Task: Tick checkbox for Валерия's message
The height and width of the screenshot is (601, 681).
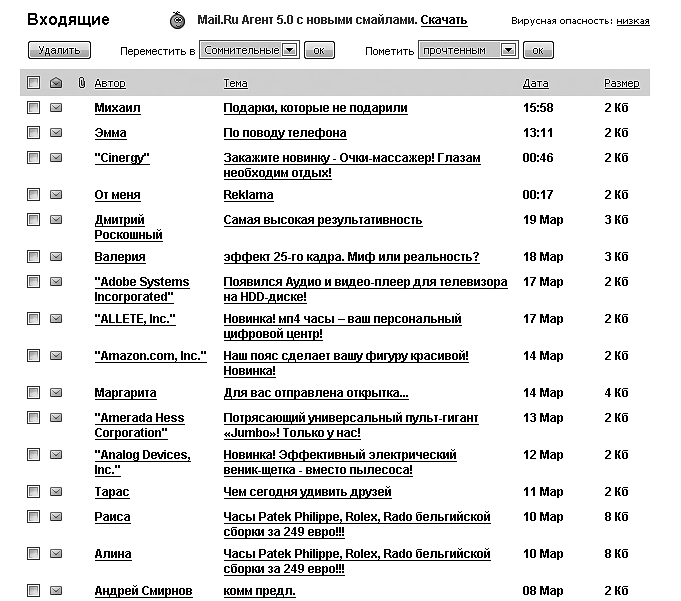Action: 33,257
